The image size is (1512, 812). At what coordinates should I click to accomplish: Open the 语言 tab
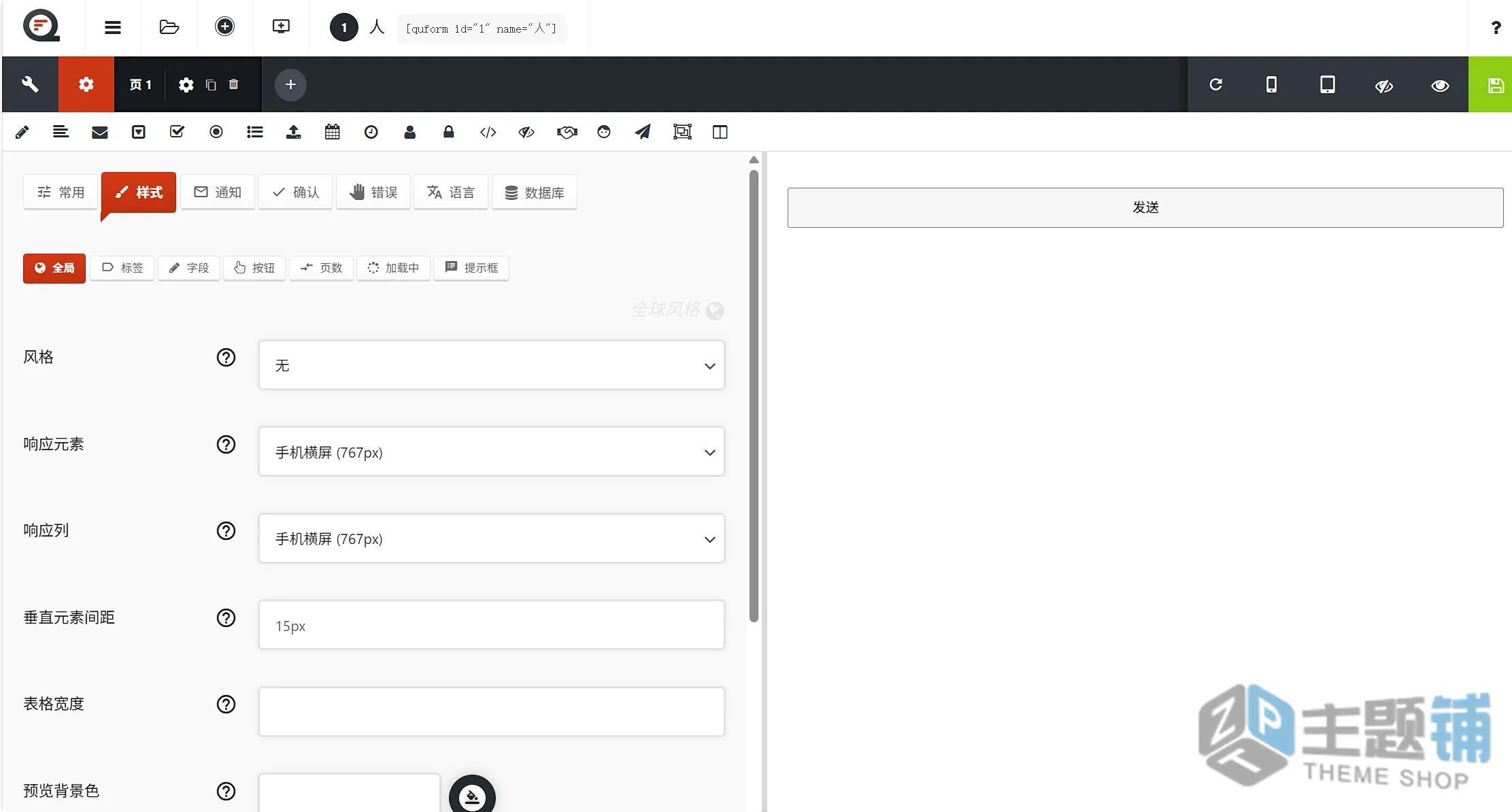tap(451, 192)
